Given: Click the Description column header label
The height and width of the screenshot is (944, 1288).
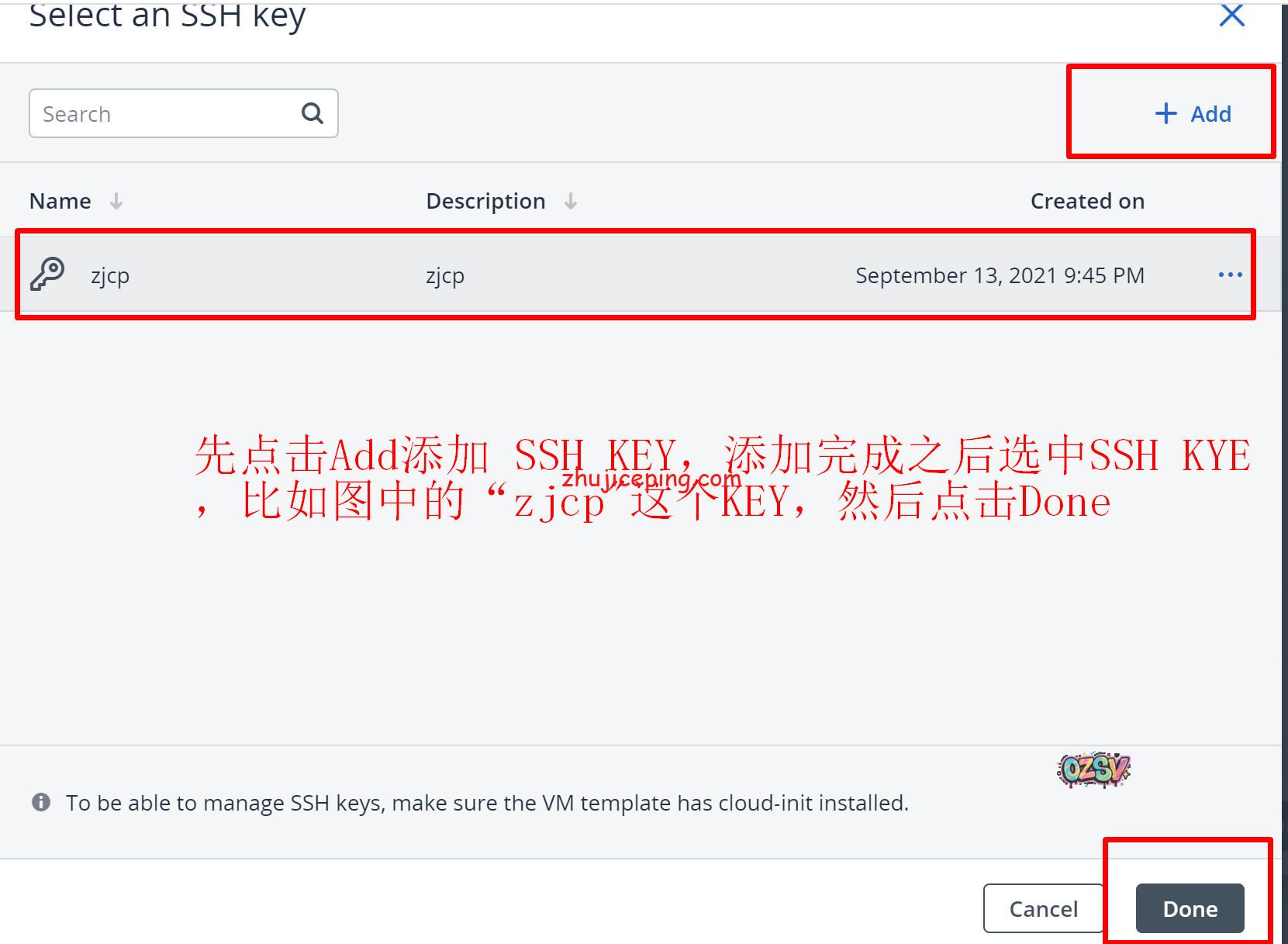Looking at the screenshot, I should point(485,202).
